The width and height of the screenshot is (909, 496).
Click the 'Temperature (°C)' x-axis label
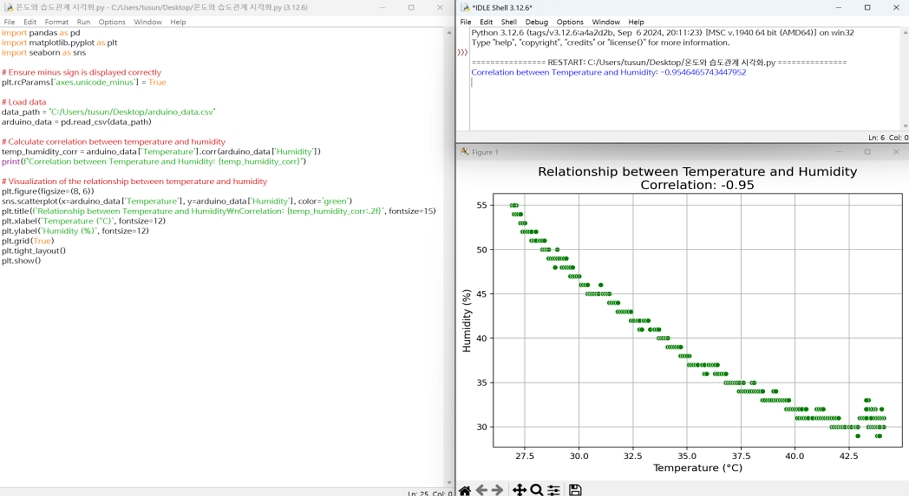pos(697,468)
